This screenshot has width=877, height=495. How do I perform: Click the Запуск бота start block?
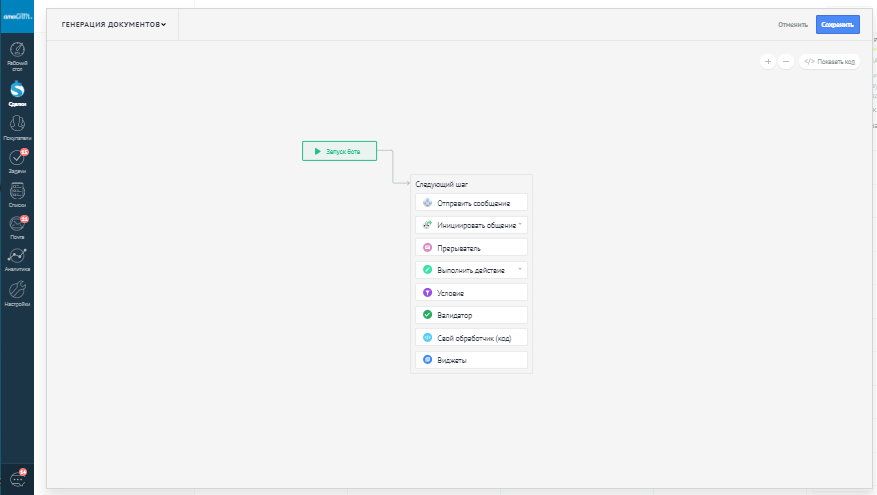[x=339, y=151]
